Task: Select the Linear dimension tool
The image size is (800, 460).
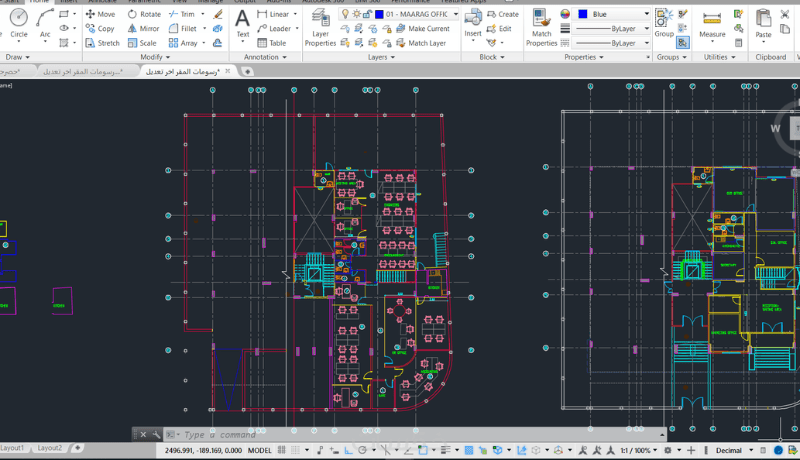Action: [x=273, y=14]
